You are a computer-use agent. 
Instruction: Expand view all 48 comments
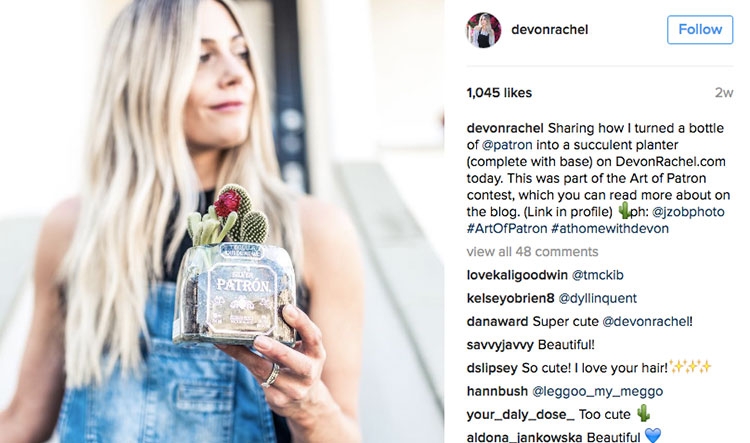[532, 252]
